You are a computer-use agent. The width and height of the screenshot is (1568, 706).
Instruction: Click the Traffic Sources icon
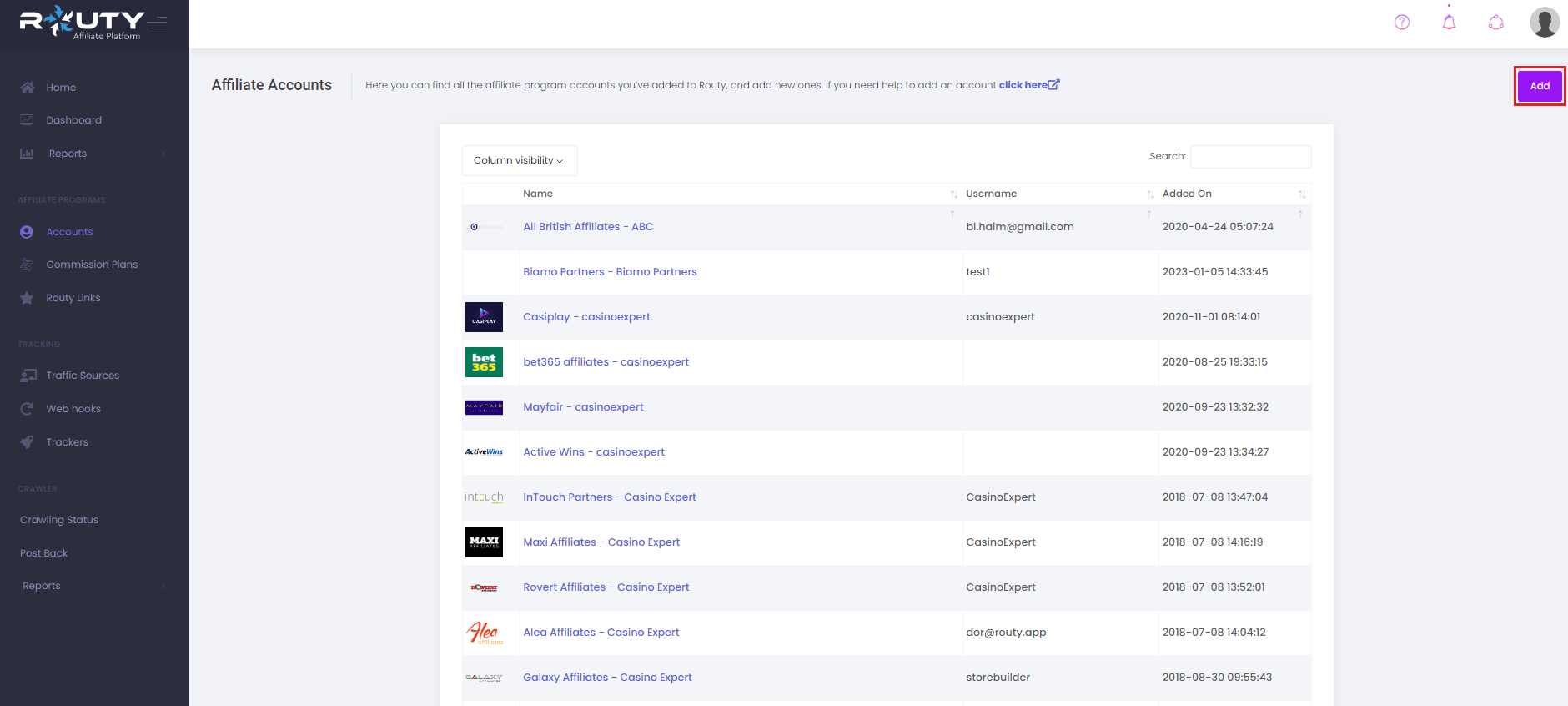(28, 376)
